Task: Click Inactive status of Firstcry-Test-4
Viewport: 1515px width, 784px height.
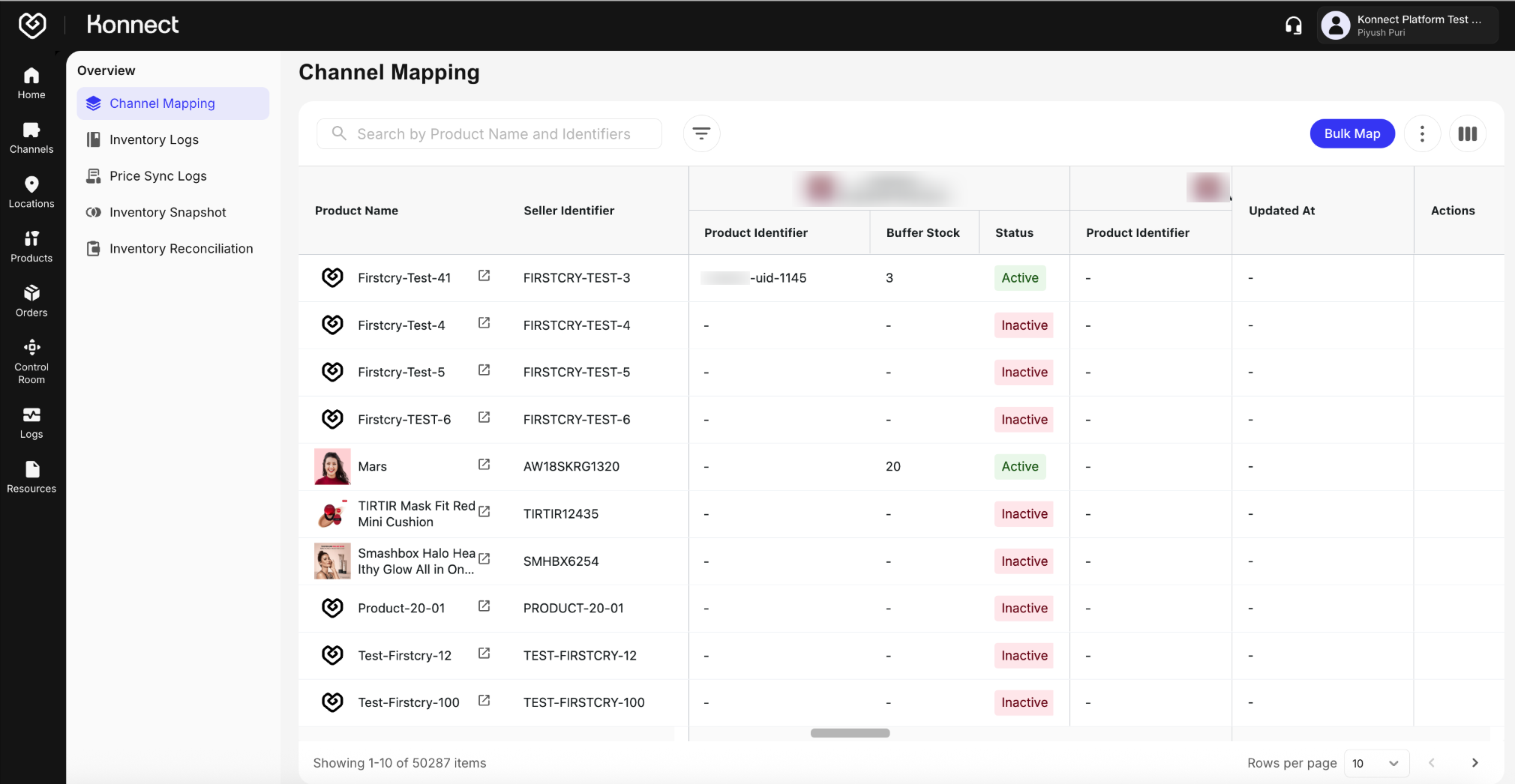Action: 1024,325
